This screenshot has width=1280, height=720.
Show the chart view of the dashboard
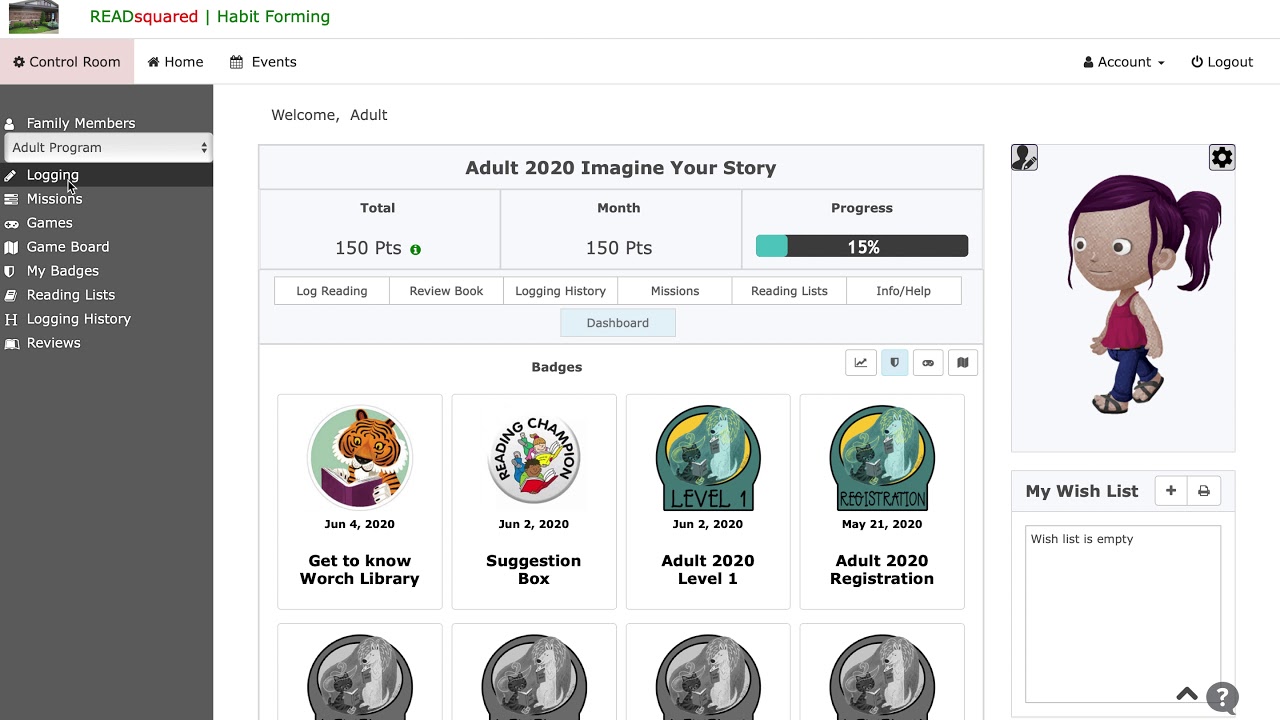point(861,363)
